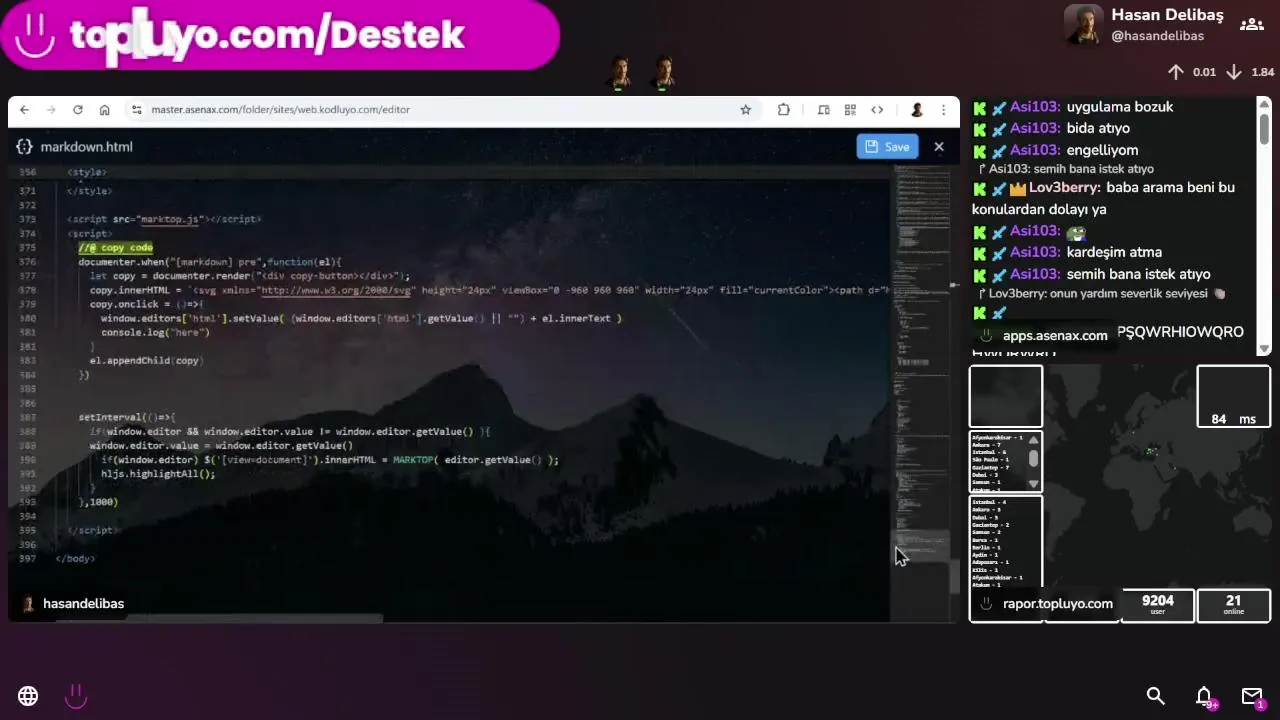Click the pink smiley icon at bottom left
The image size is (1280, 720).
click(x=76, y=696)
